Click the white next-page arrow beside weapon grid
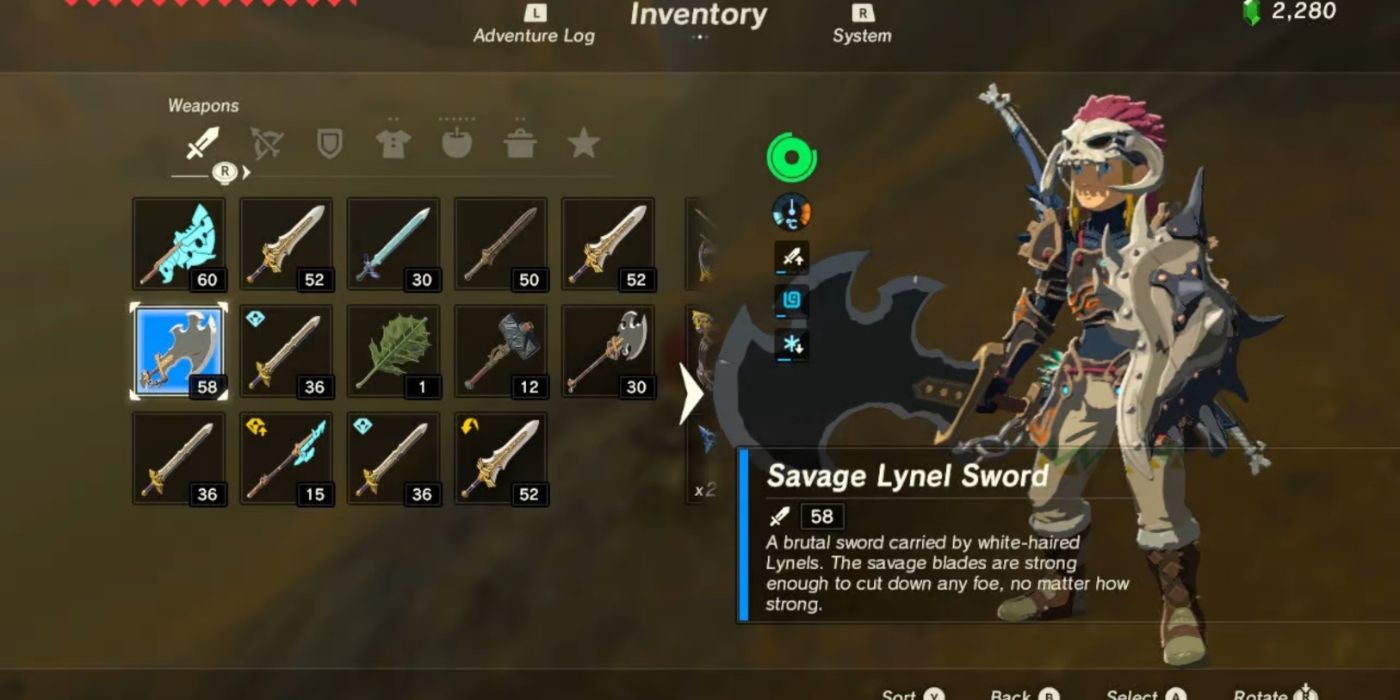This screenshot has height=700, width=1400. coord(691,394)
